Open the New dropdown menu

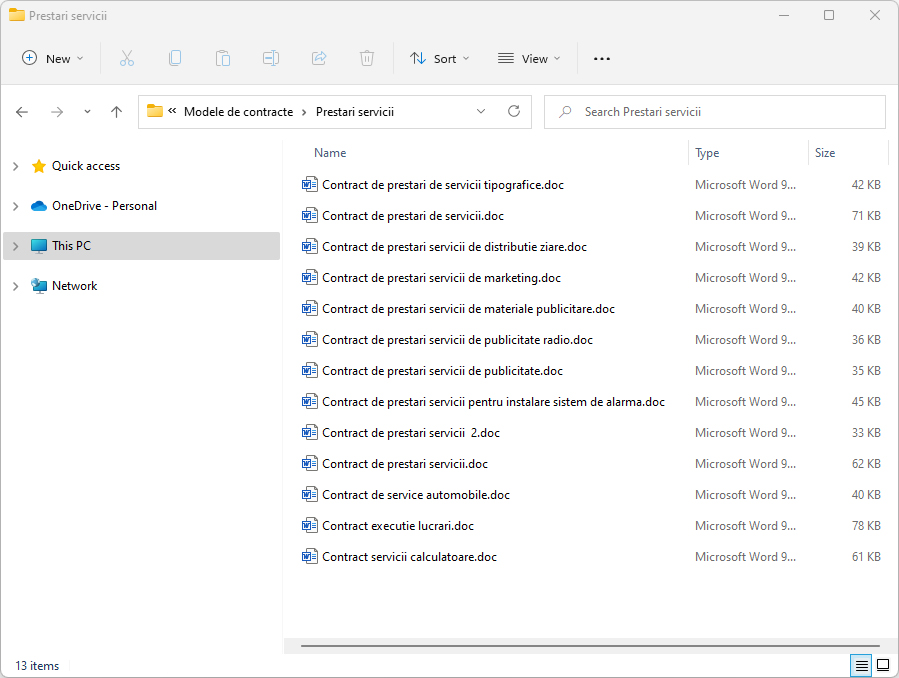(x=52, y=58)
